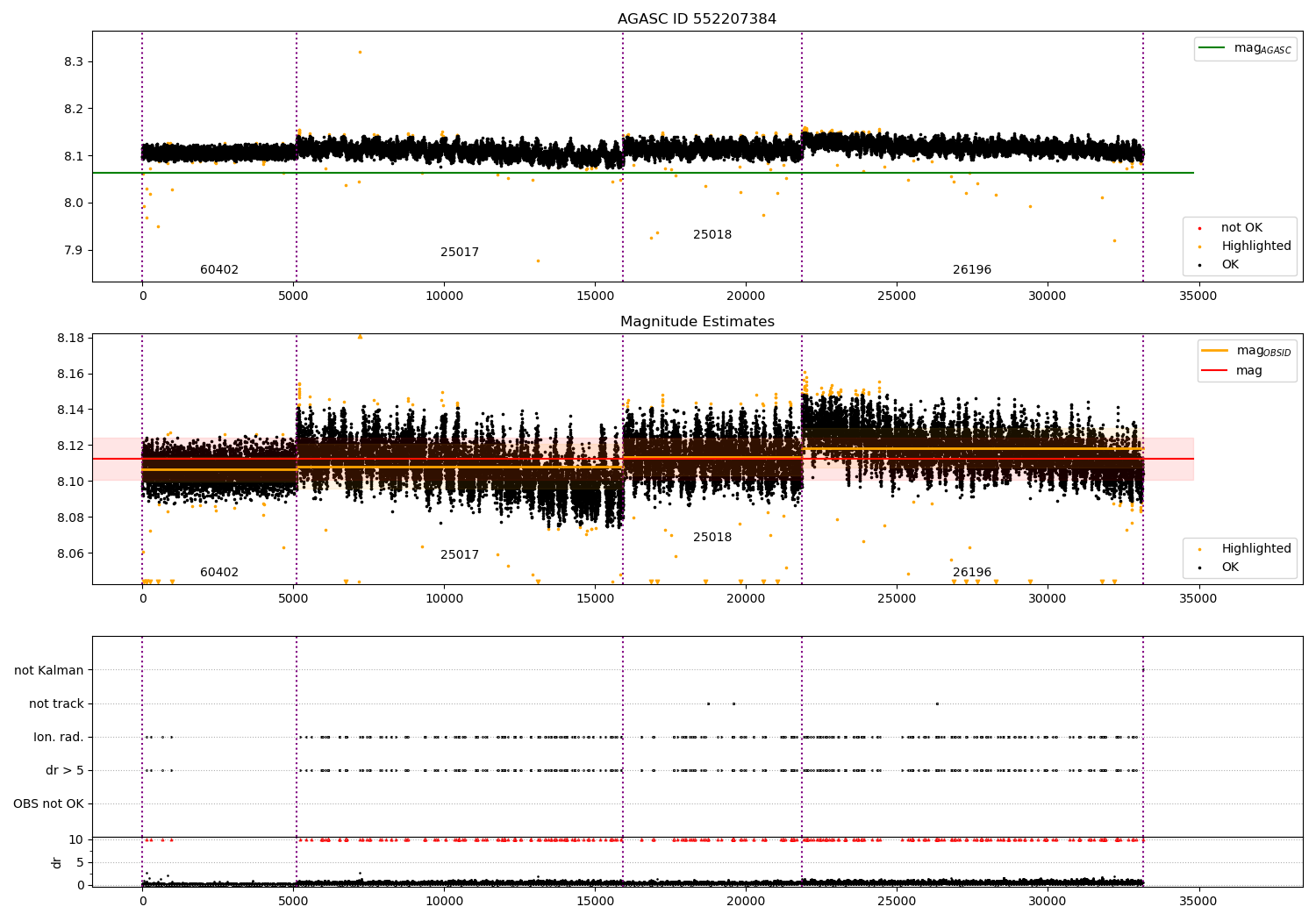1316x921 pixels.
Task: Click the 8.3 y-tick in top plot
Action: (x=74, y=62)
